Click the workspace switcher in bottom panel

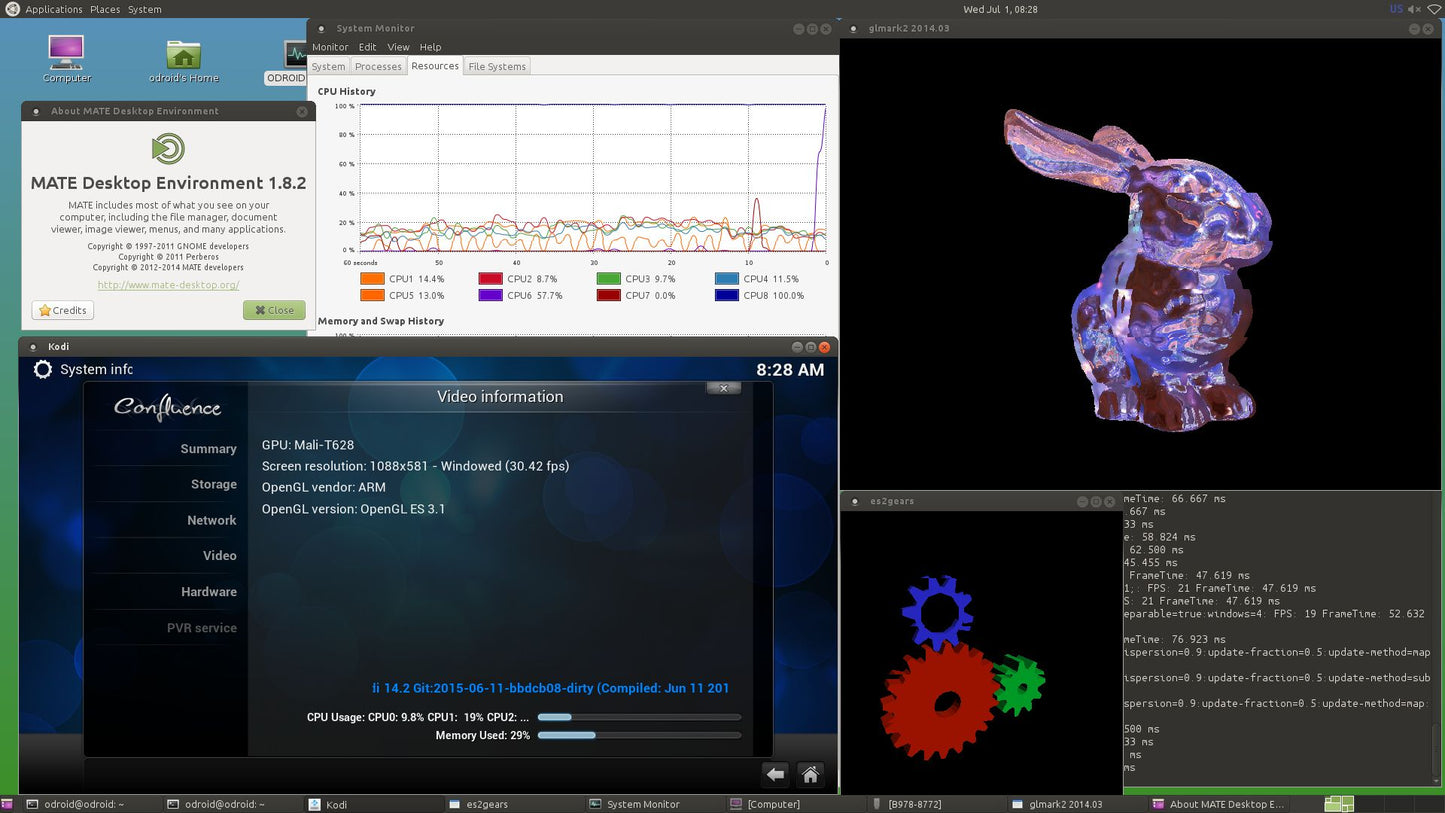click(x=1338, y=804)
